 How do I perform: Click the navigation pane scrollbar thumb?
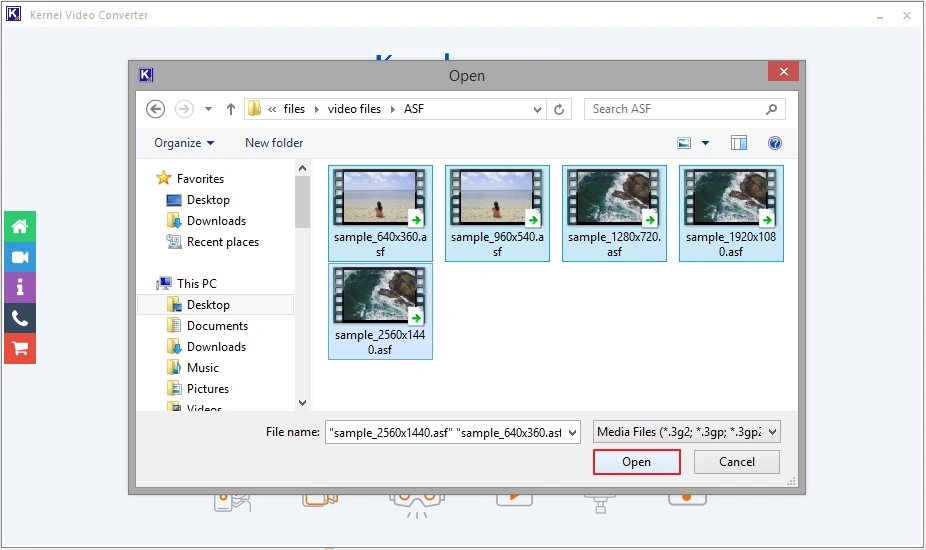302,202
